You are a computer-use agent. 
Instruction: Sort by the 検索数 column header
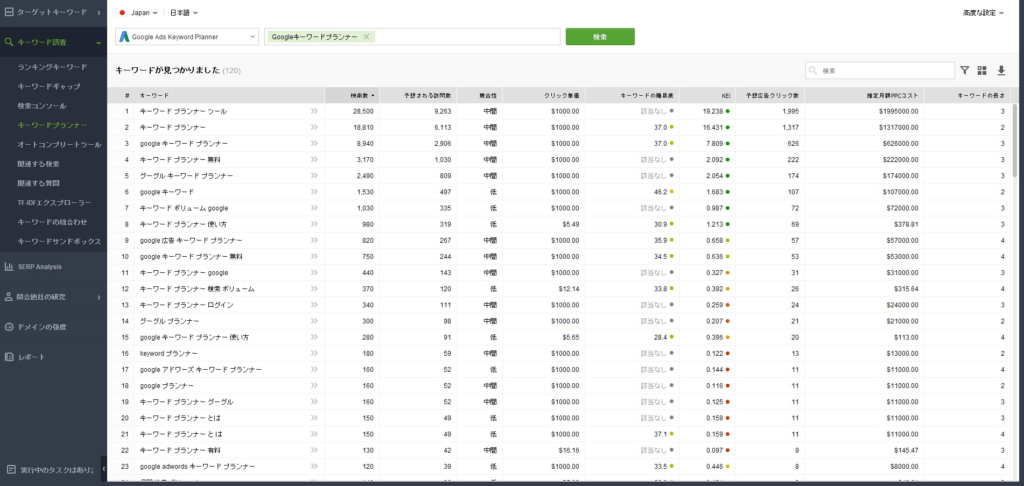pyautogui.click(x=352, y=95)
